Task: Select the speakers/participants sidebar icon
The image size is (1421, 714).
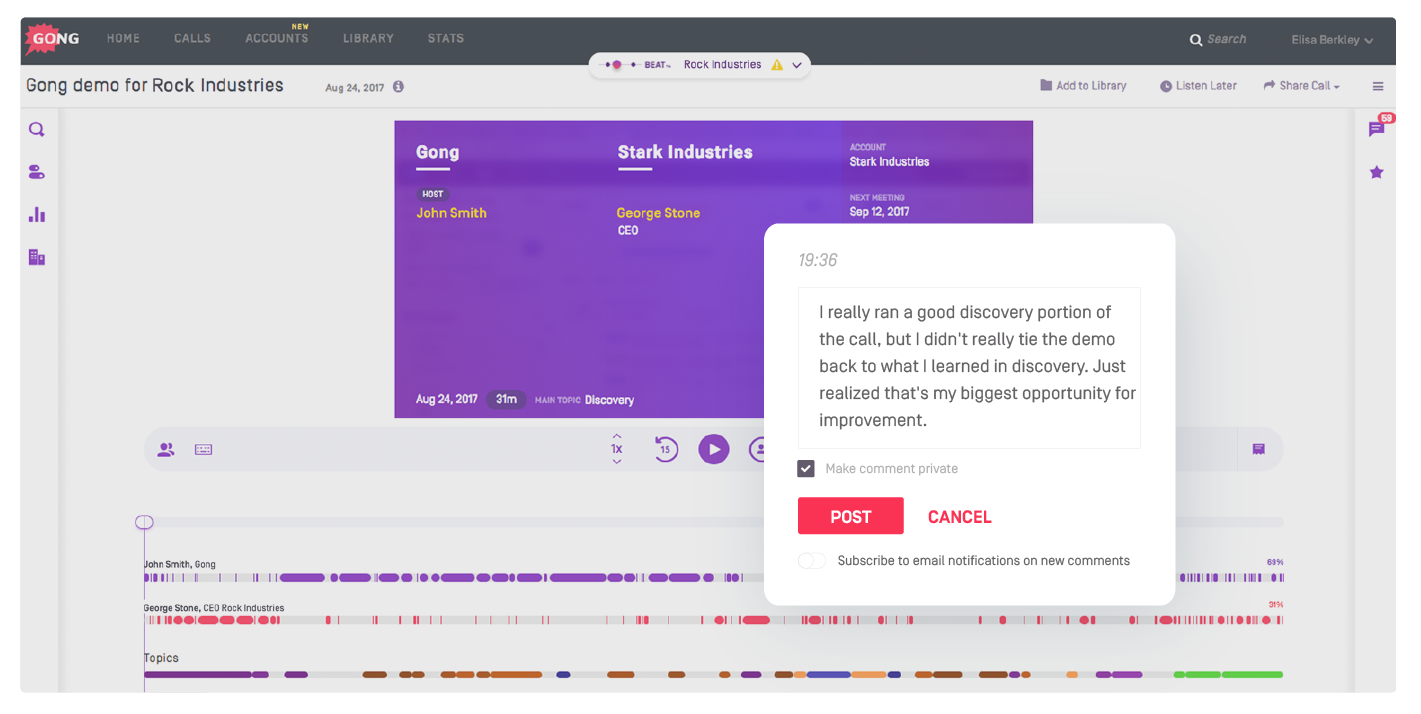Action: [x=36, y=171]
